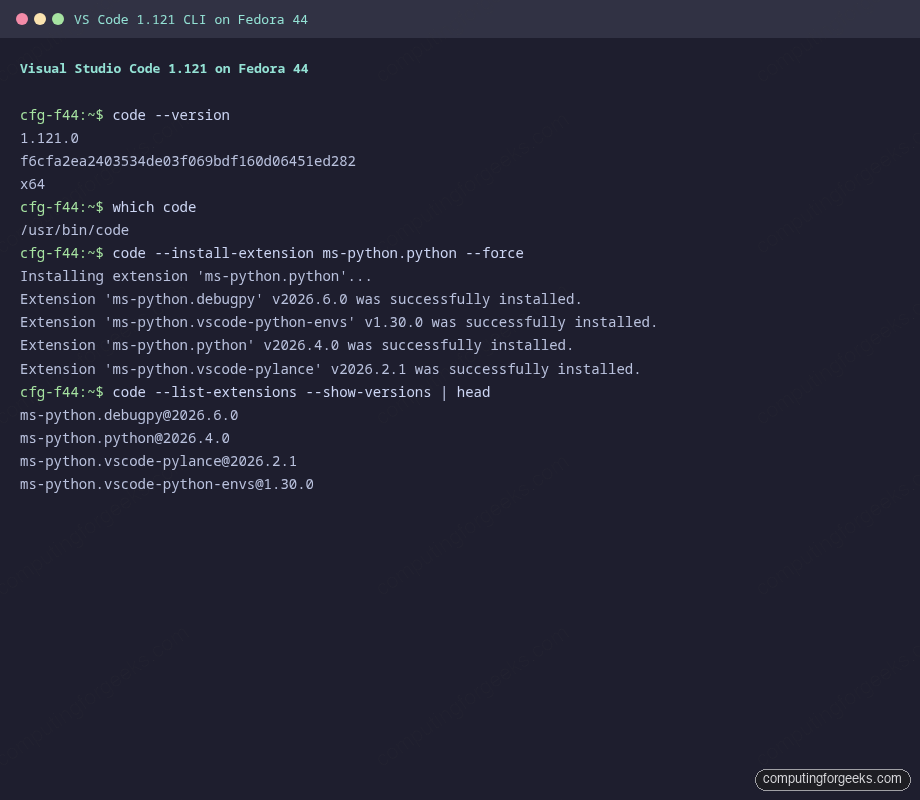Click the vscode-python-envs v1.30.0 installed message
This screenshot has width=920, height=800.
click(x=339, y=322)
